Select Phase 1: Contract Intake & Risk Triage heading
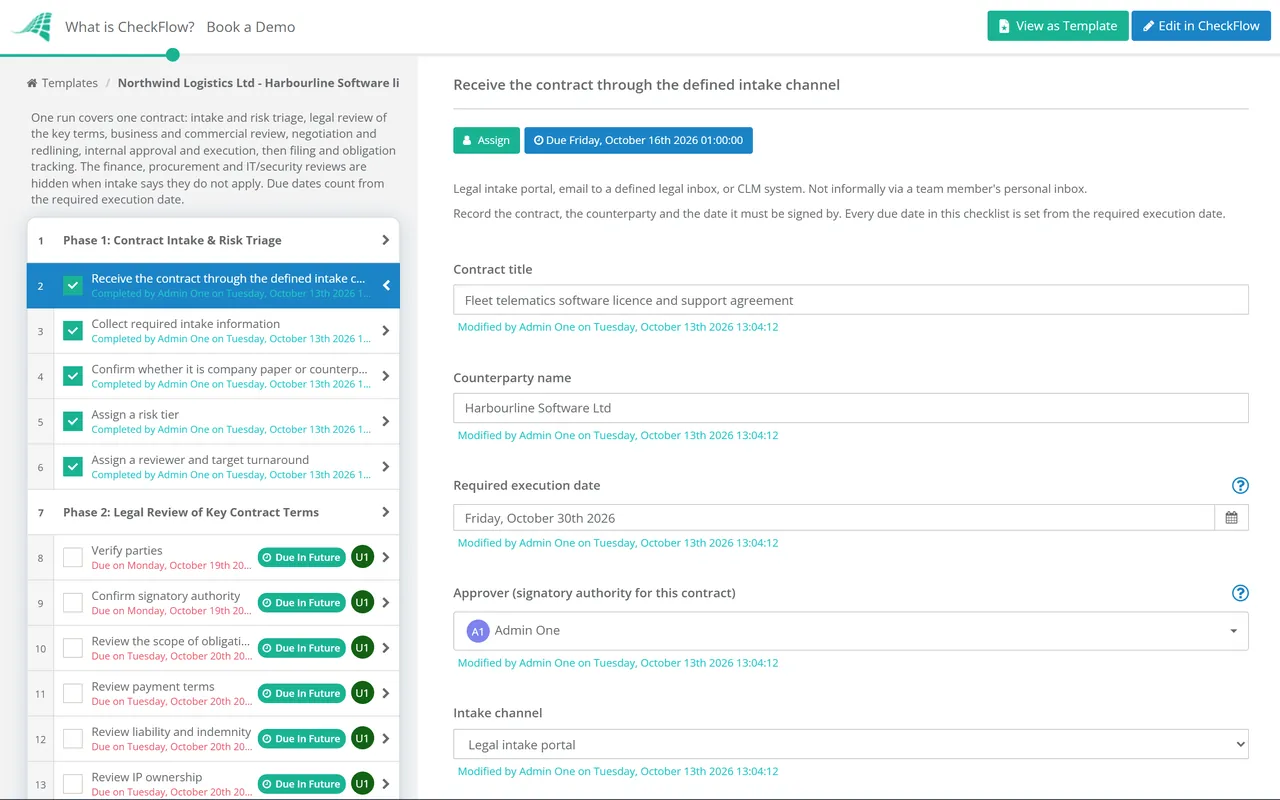The width and height of the screenshot is (1280, 800). tap(172, 240)
